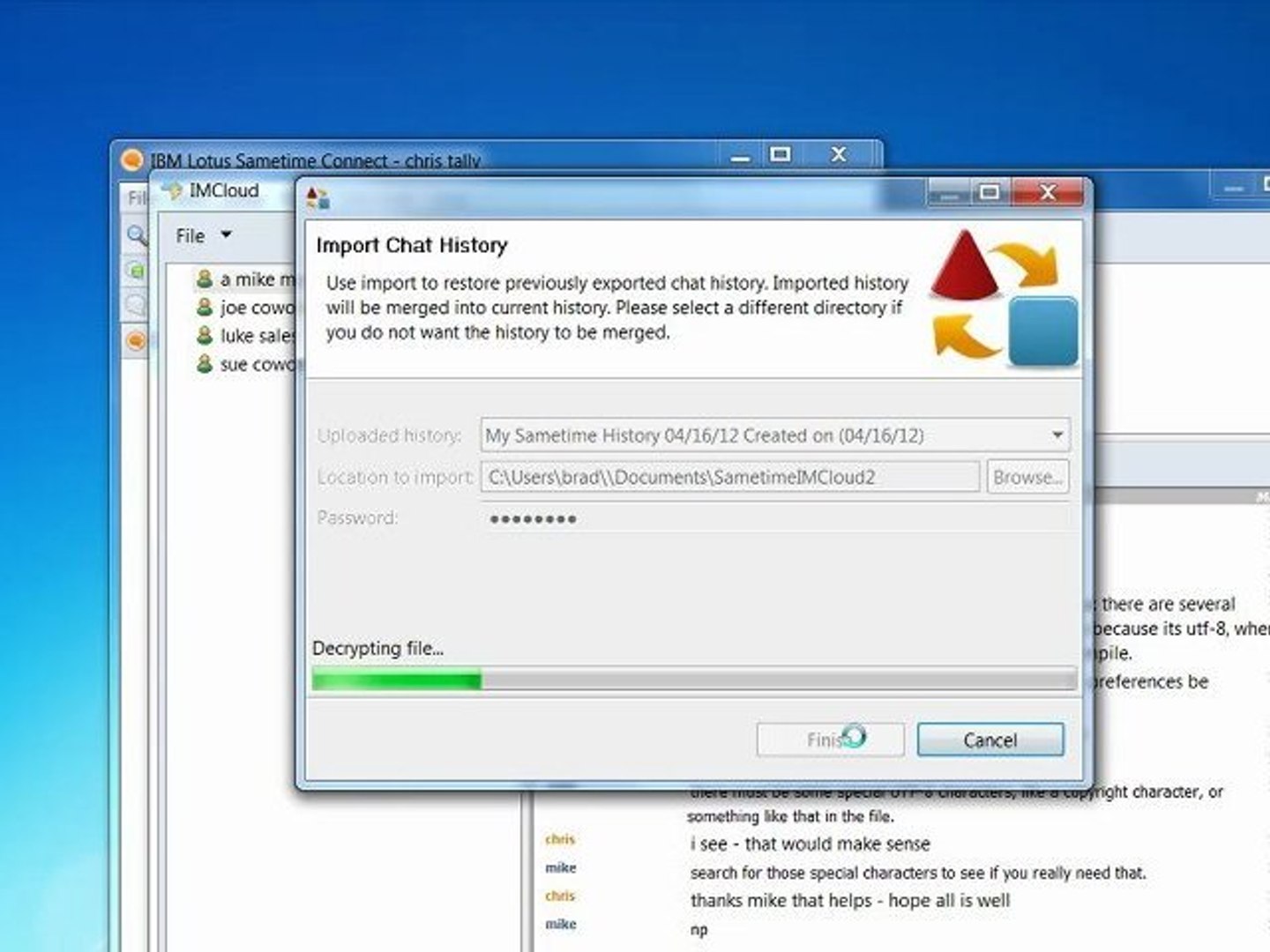
Task: Select the 'joe cowo' contact name
Action: tap(257, 308)
